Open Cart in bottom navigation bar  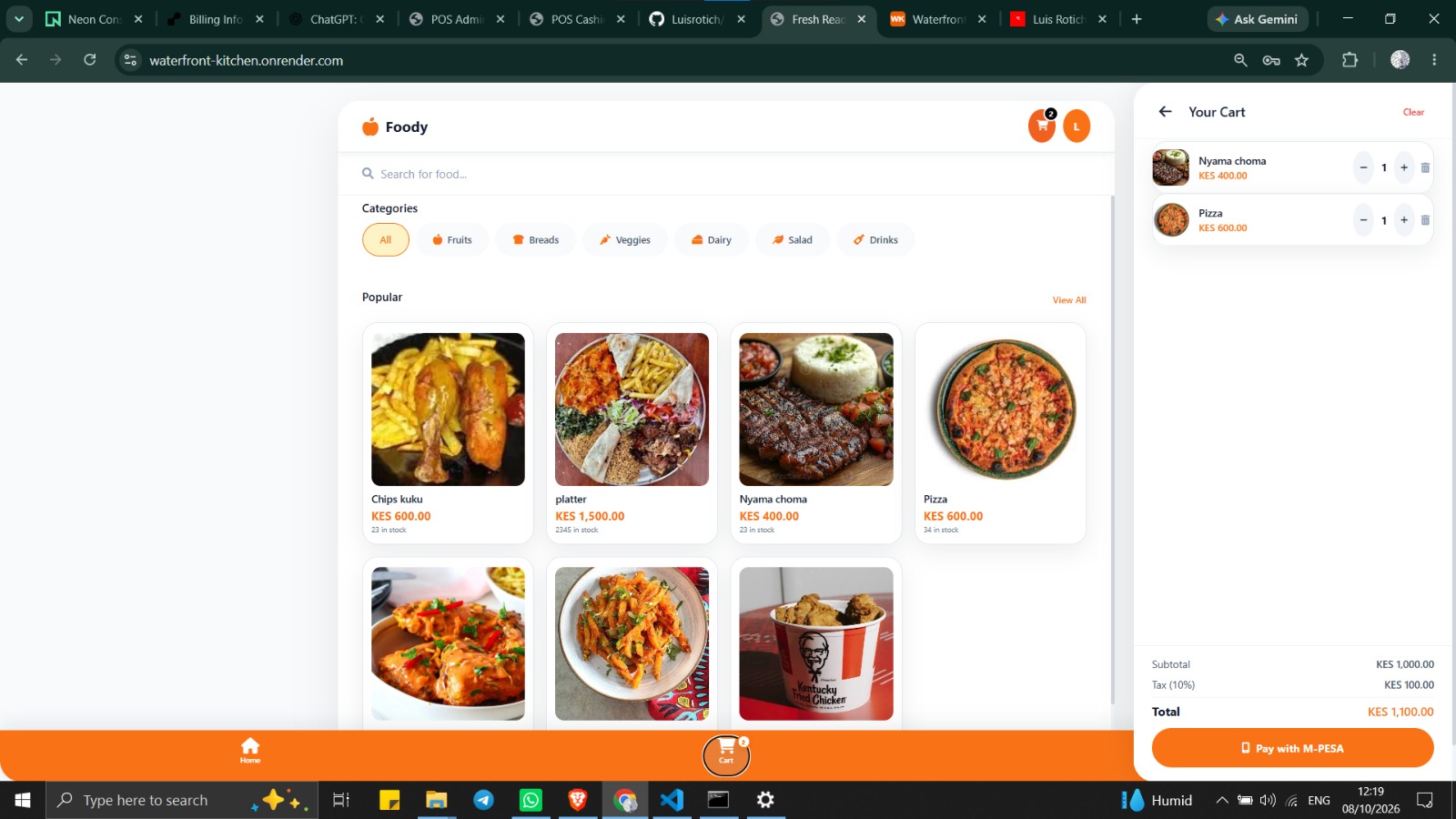click(726, 755)
